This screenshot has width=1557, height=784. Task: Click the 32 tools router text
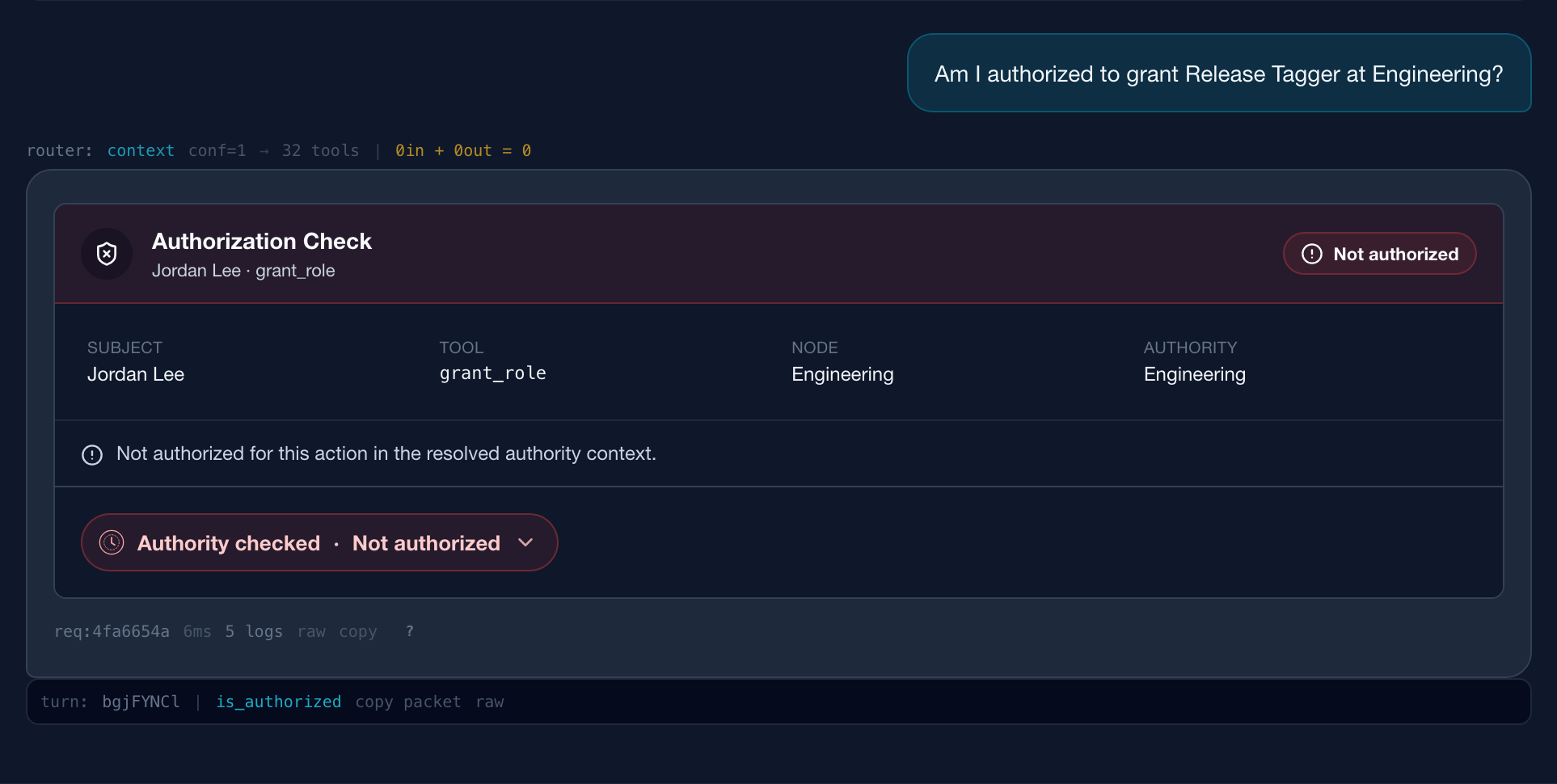[320, 150]
